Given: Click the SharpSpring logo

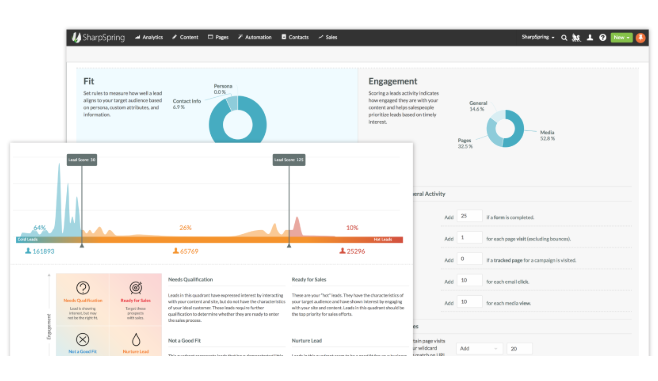Looking at the screenshot, I should coord(99,37).
